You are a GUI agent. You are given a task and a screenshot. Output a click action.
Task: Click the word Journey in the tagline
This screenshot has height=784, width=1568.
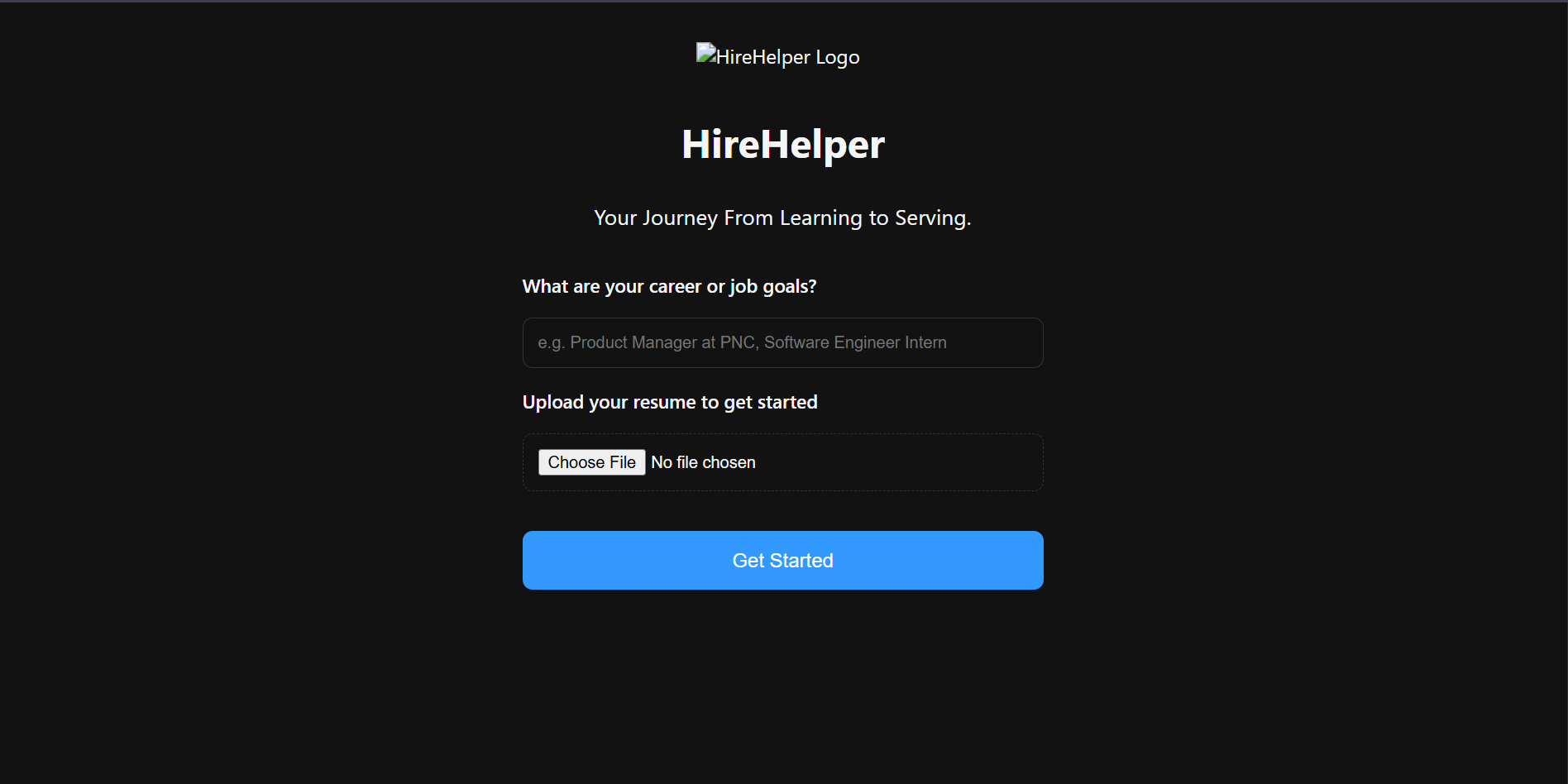[680, 218]
